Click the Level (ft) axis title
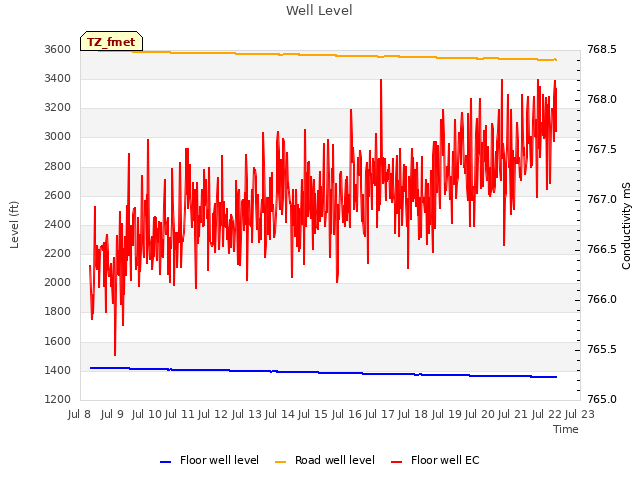The width and height of the screenshot is (640, 480). [x=14, y=224]
